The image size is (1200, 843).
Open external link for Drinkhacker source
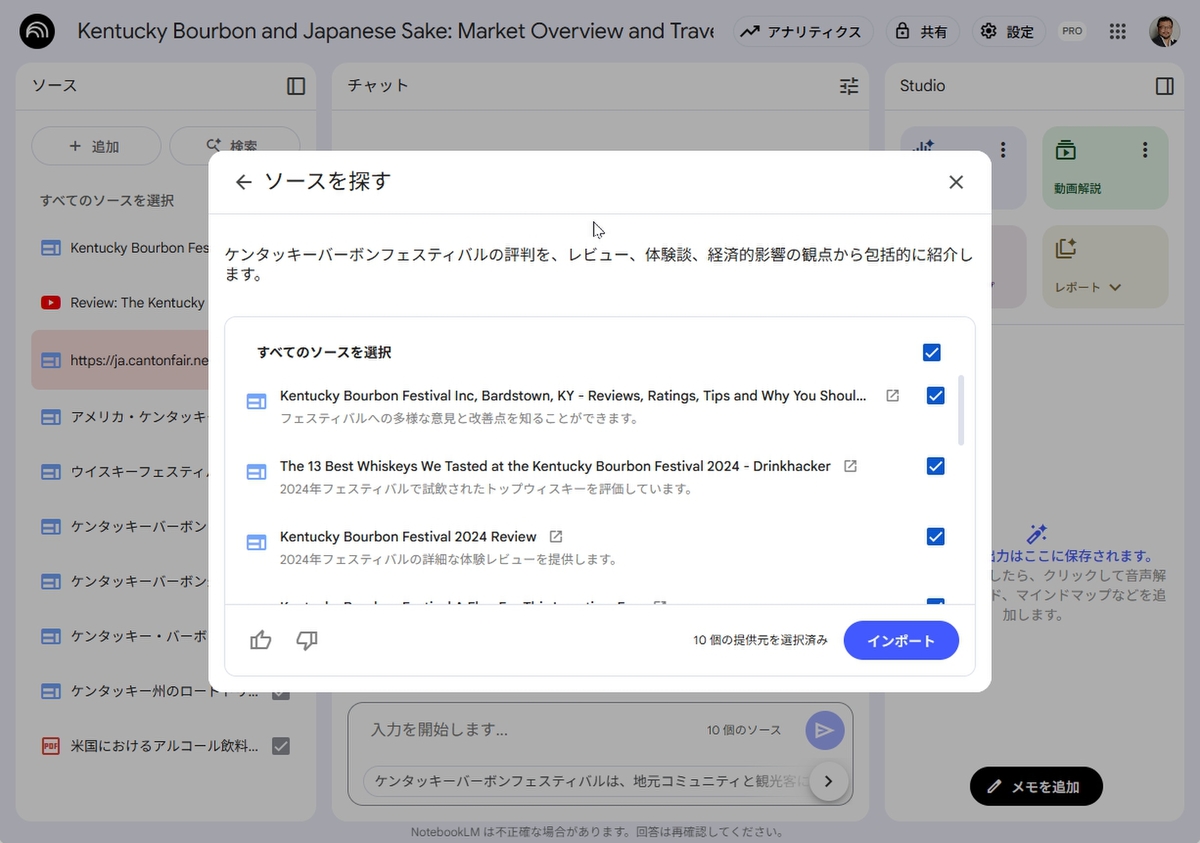click(850, 466)
